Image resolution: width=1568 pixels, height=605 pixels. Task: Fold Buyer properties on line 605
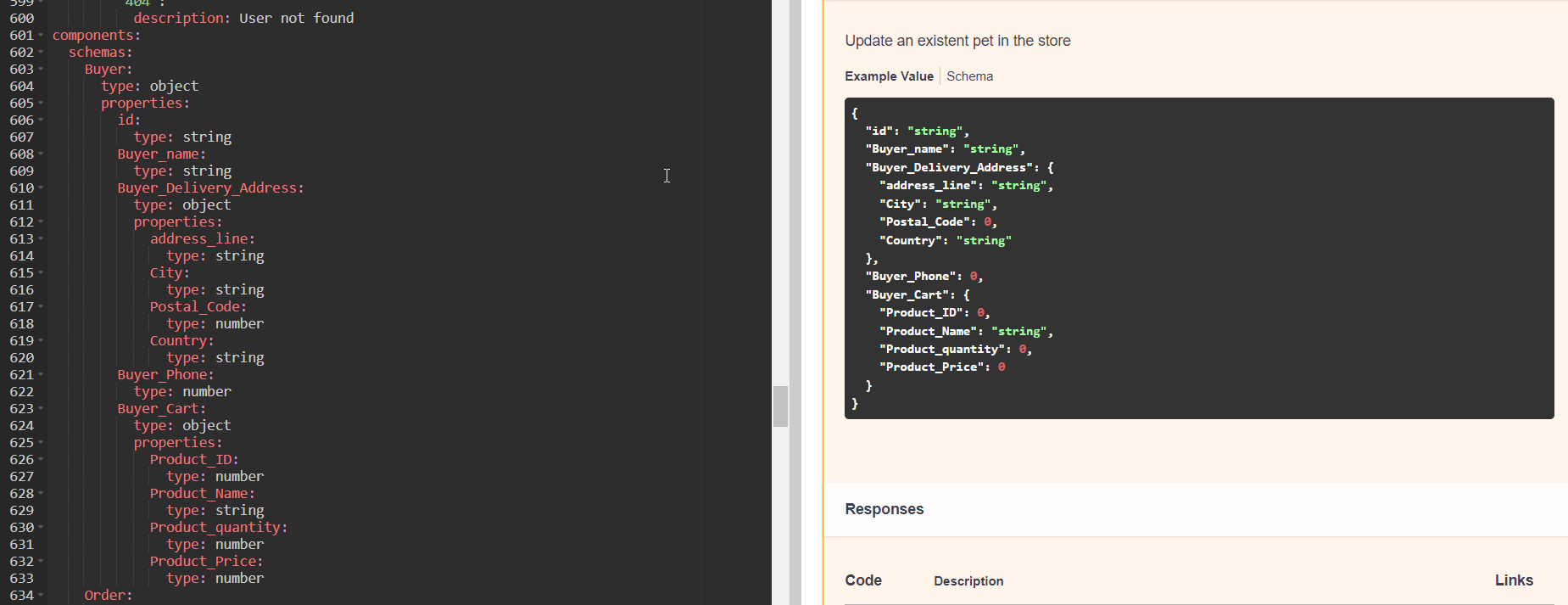coord(41,104)
